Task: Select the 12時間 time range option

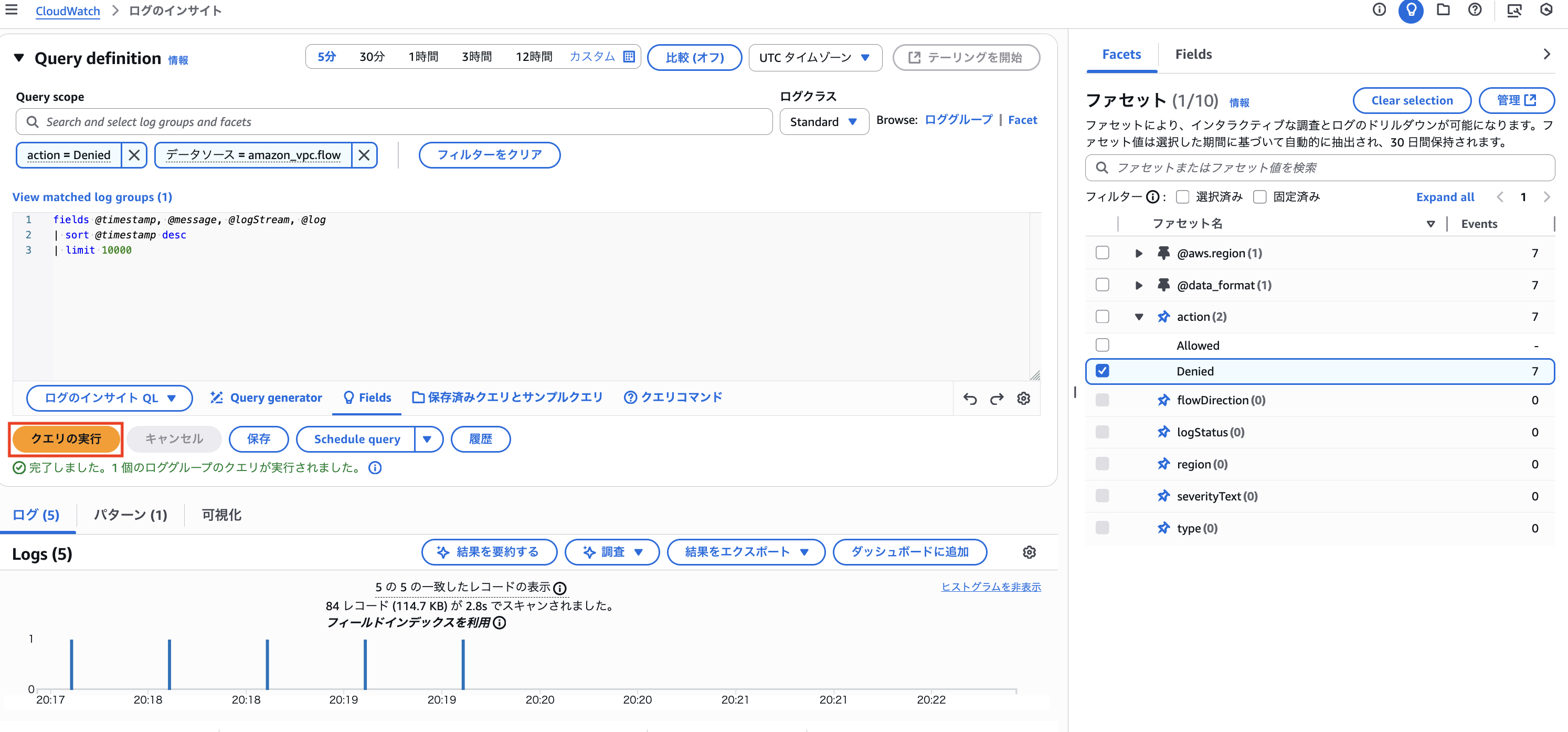Action: pyautogui.click(x=534, y=56)
